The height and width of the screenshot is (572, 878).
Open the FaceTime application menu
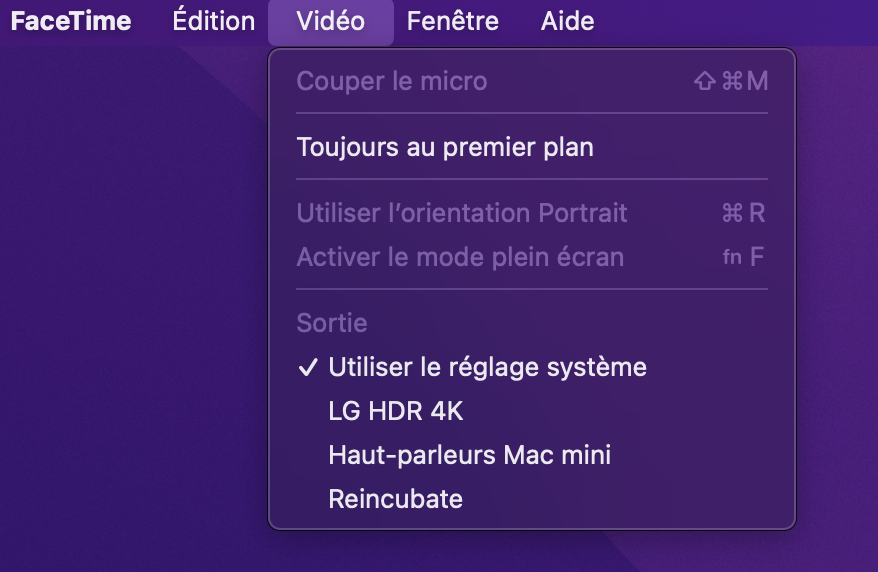point(70,21)
